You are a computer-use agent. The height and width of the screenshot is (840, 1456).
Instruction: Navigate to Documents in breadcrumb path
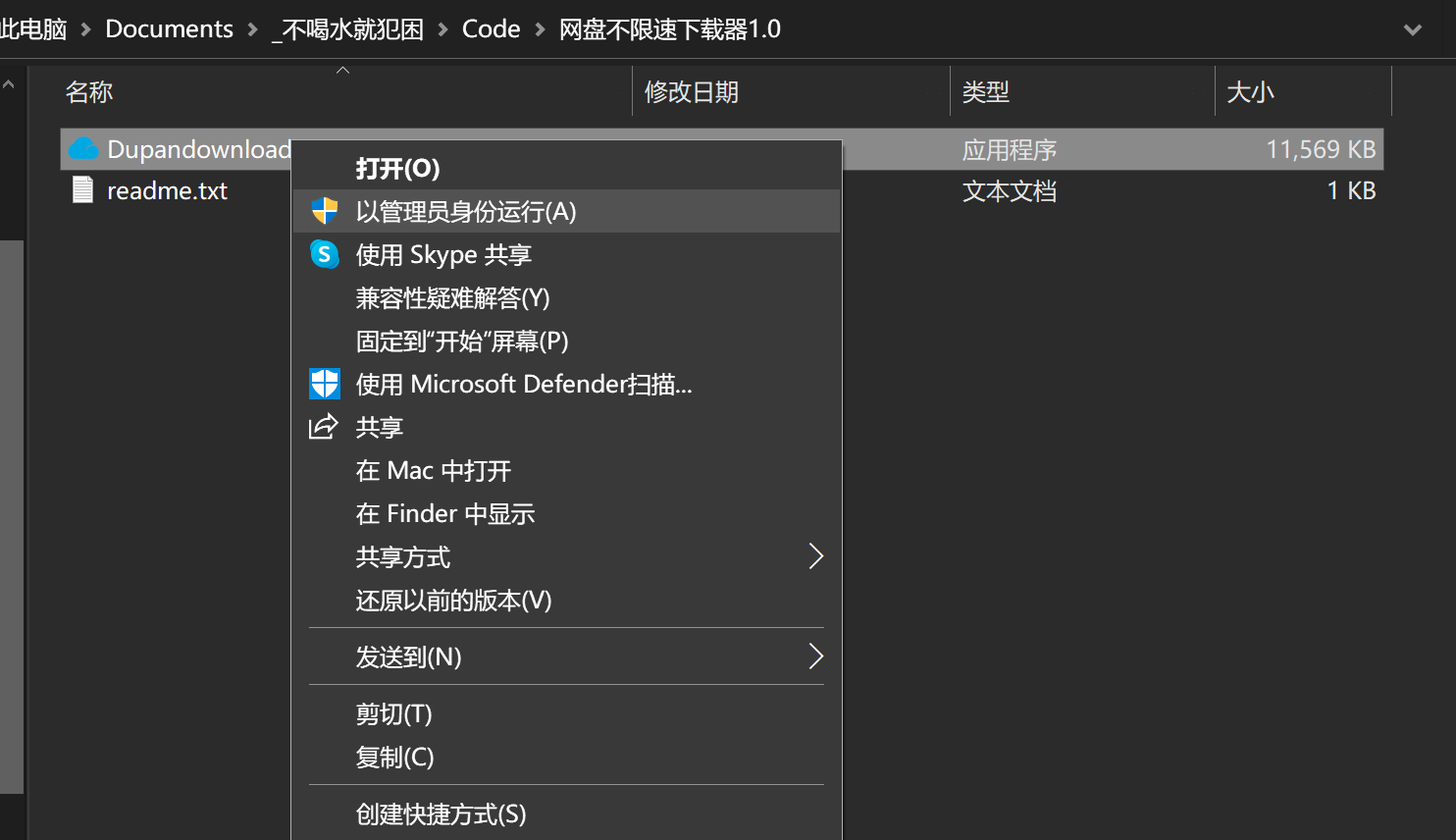tap(169, 29)
